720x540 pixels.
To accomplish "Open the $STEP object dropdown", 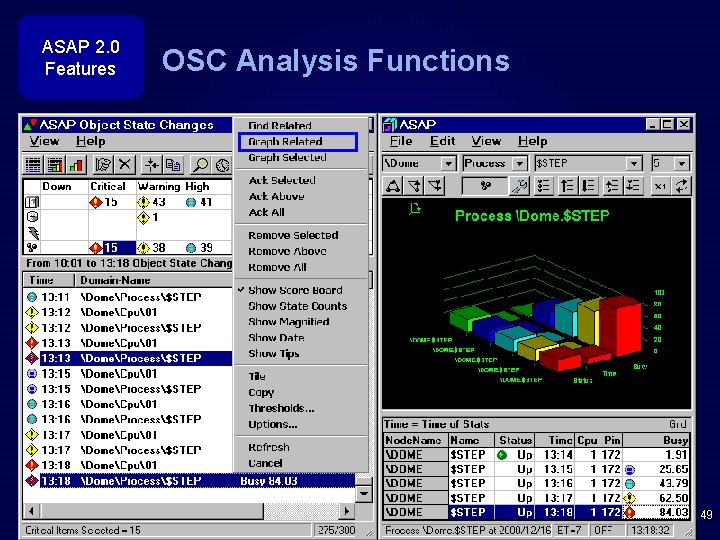I will [634, 163].
